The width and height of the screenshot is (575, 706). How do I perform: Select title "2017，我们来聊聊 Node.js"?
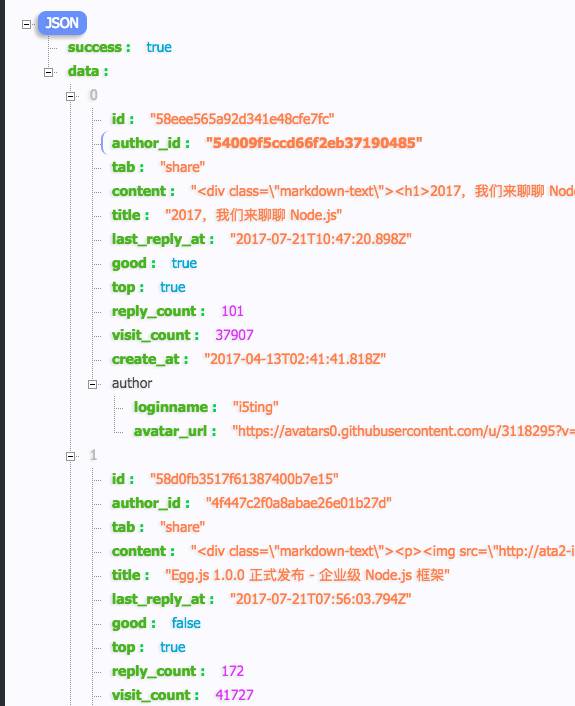point(254,215)
